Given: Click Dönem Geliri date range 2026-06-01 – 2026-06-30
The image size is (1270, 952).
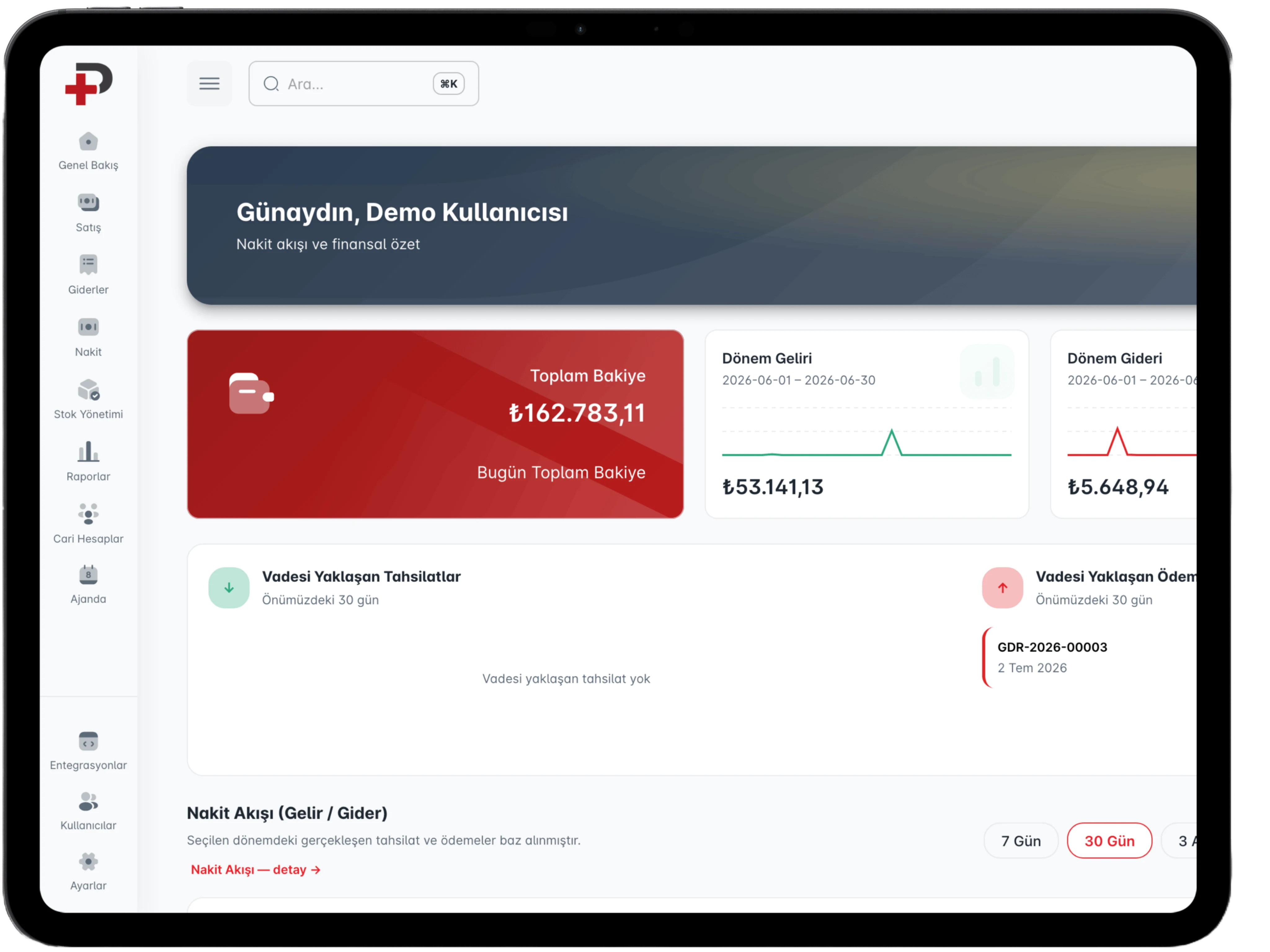Looking at the screenshot, I should (799, 380).
